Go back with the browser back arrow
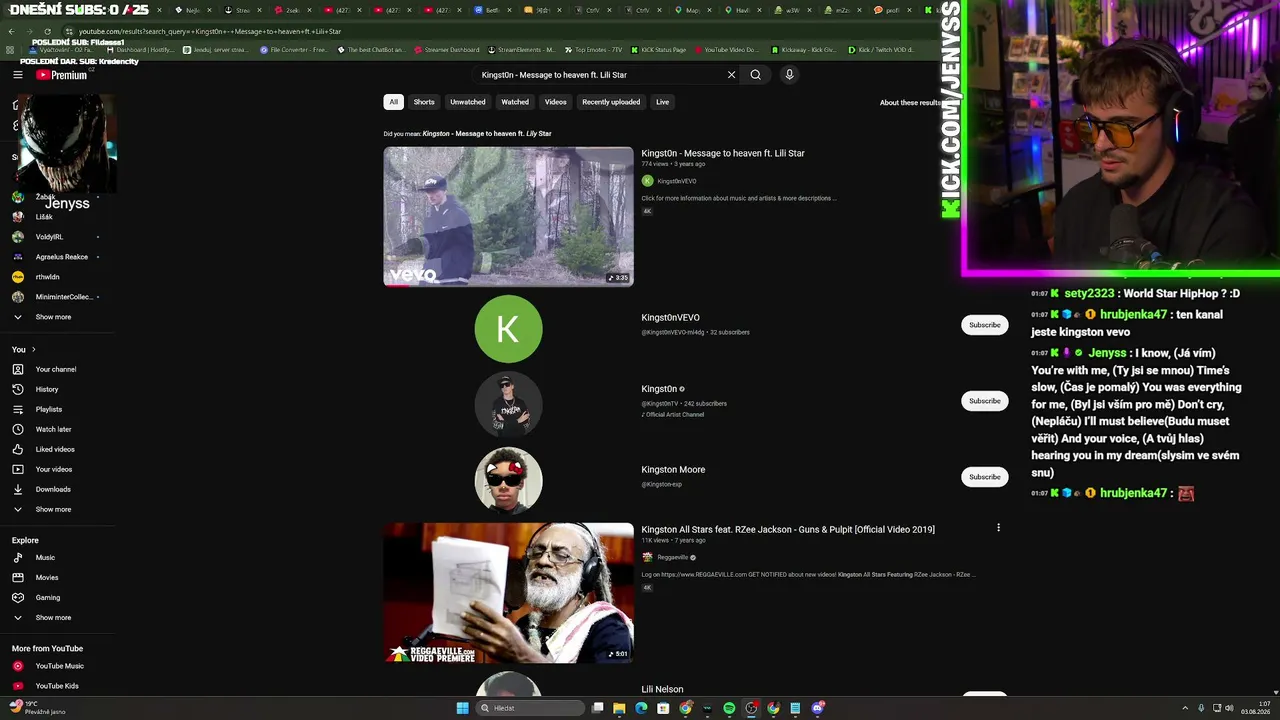1280x720 pixels. tap(11, 31)
